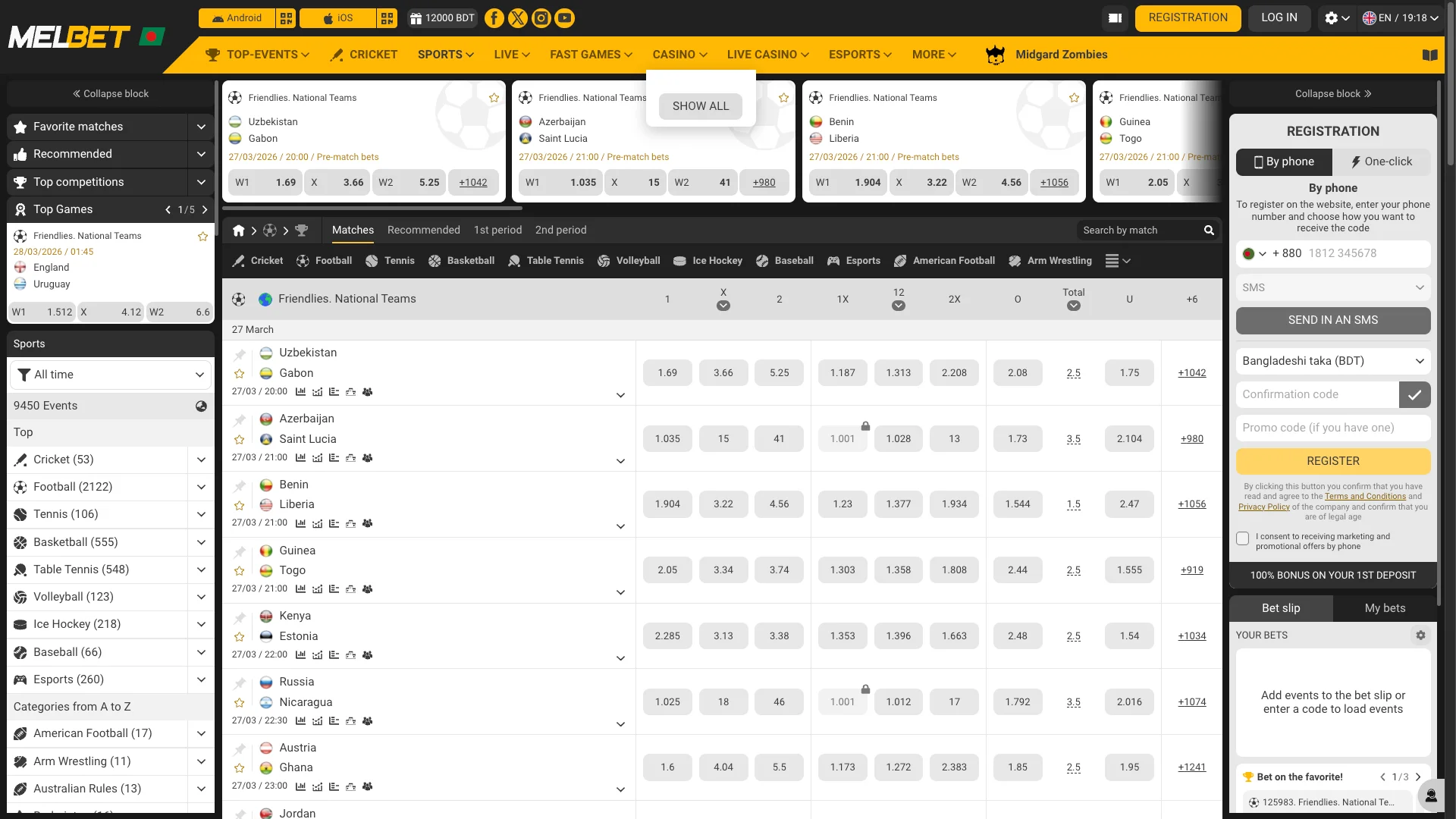The height and width of the screenshot is (819, 1456).
Task: Open the search icon in match search bar
Action: click(1209, 230)
